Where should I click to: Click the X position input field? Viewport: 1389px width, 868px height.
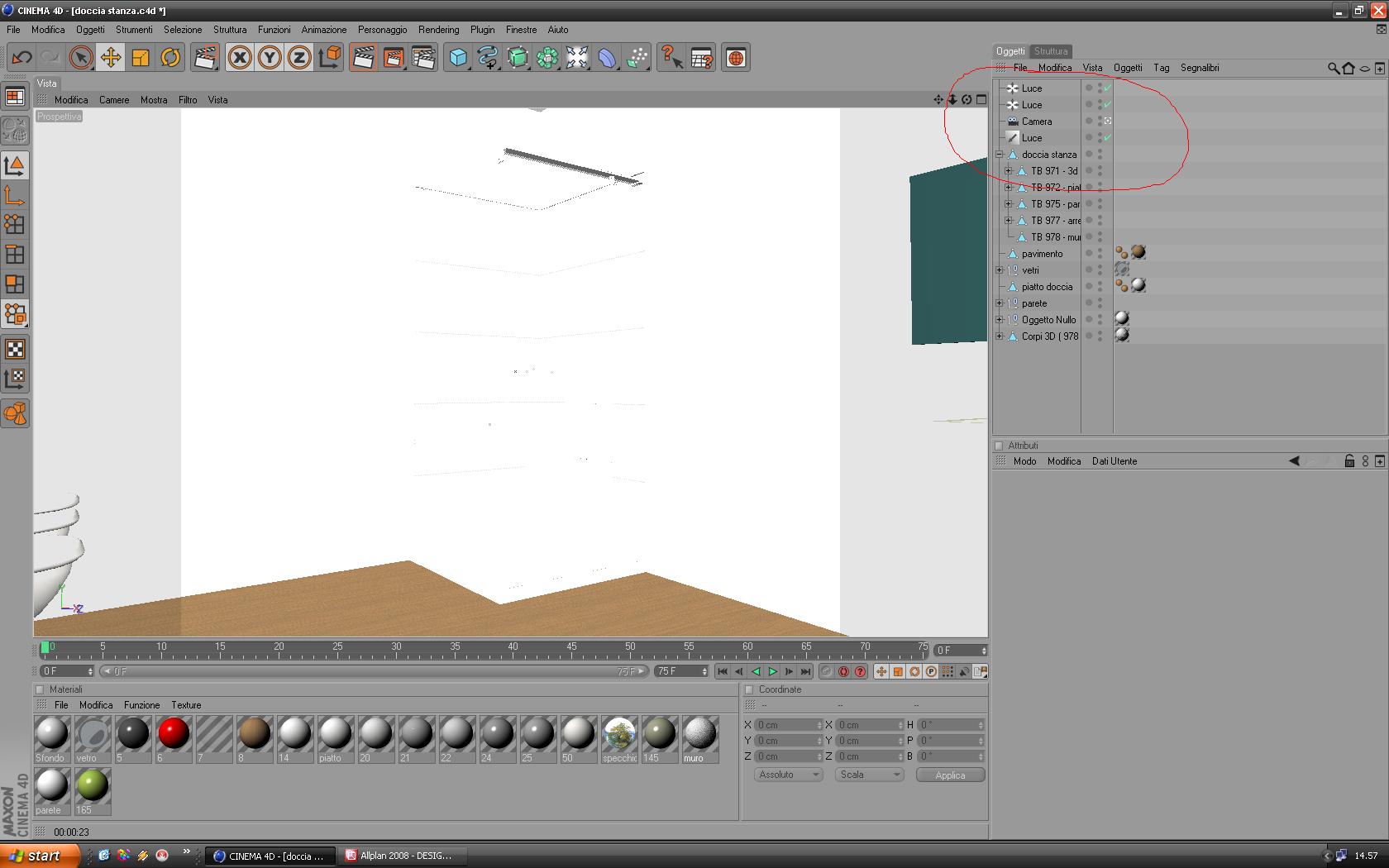788,725
